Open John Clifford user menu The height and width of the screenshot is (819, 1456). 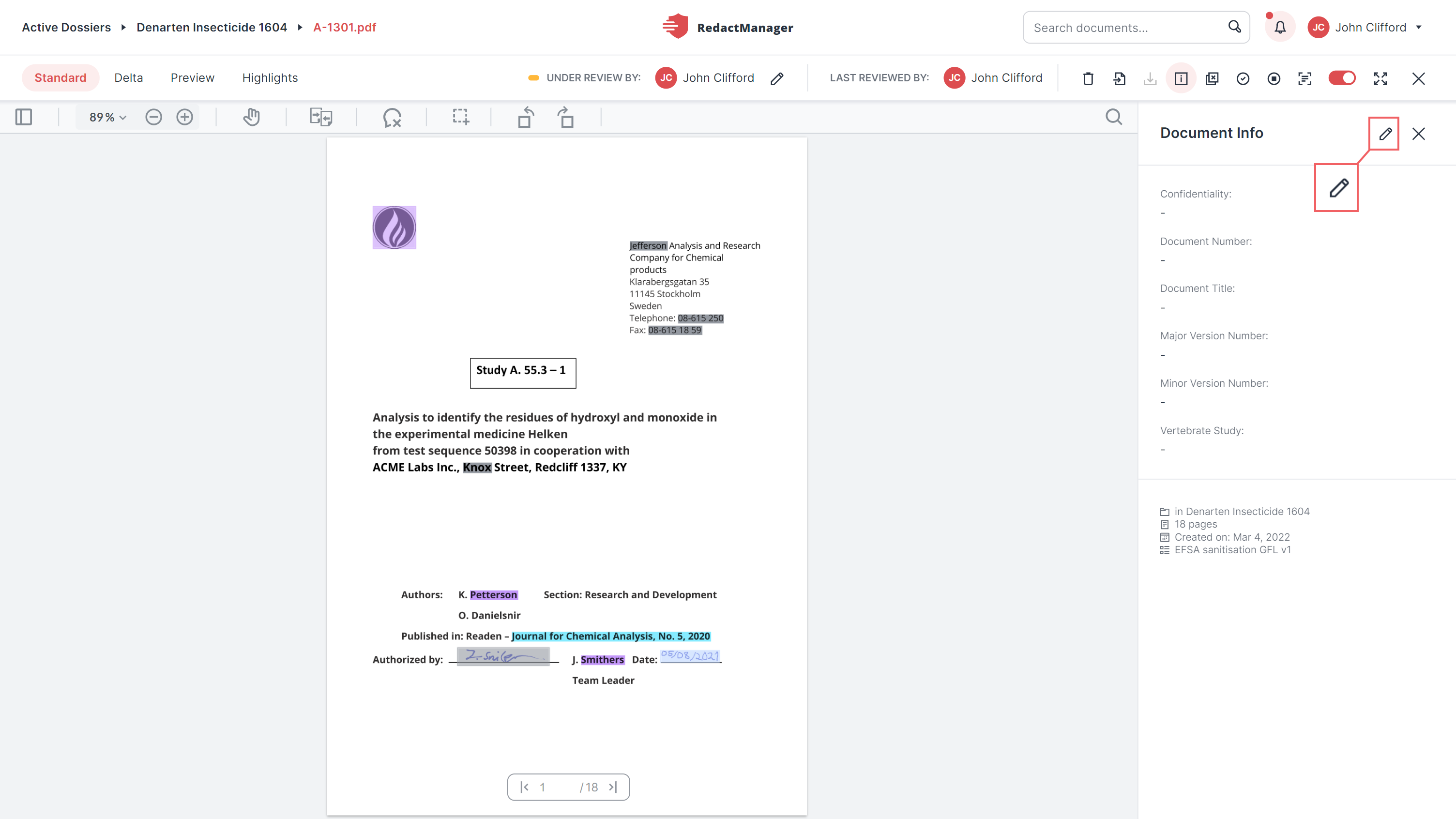point(1365,27)
